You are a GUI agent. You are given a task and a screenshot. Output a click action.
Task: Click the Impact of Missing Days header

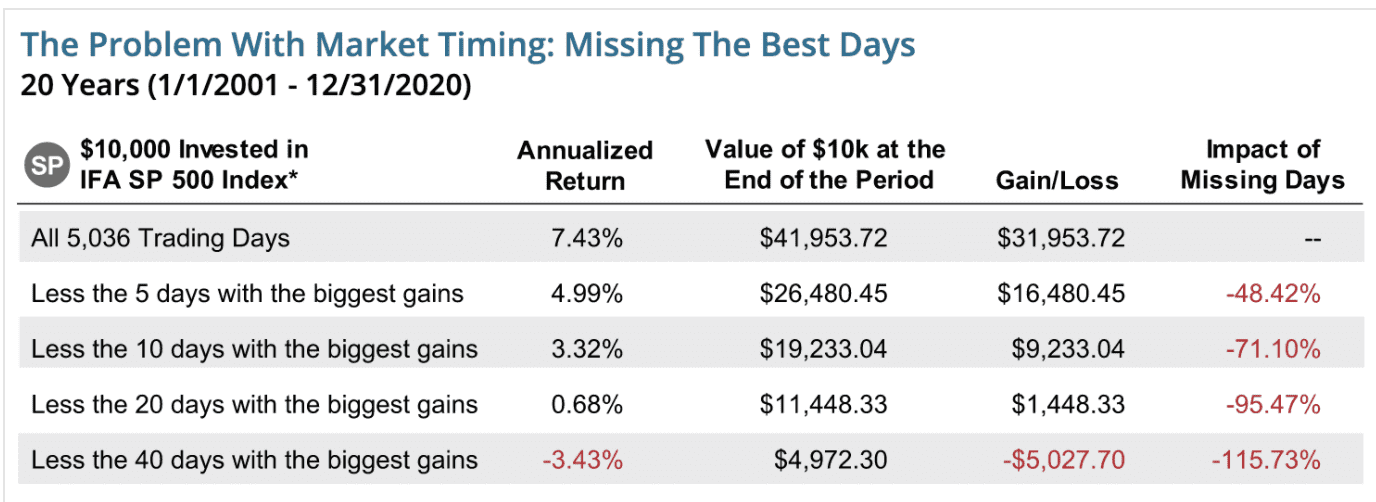coord(1262,165)
